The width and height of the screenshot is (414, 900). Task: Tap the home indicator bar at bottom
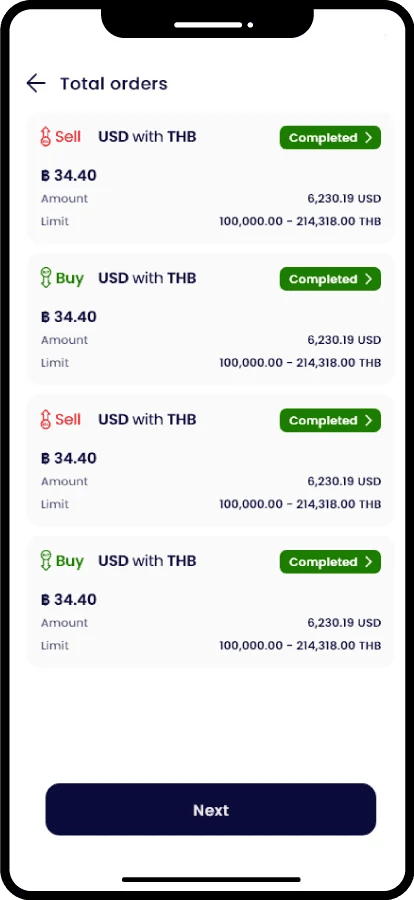coord(211,879)
